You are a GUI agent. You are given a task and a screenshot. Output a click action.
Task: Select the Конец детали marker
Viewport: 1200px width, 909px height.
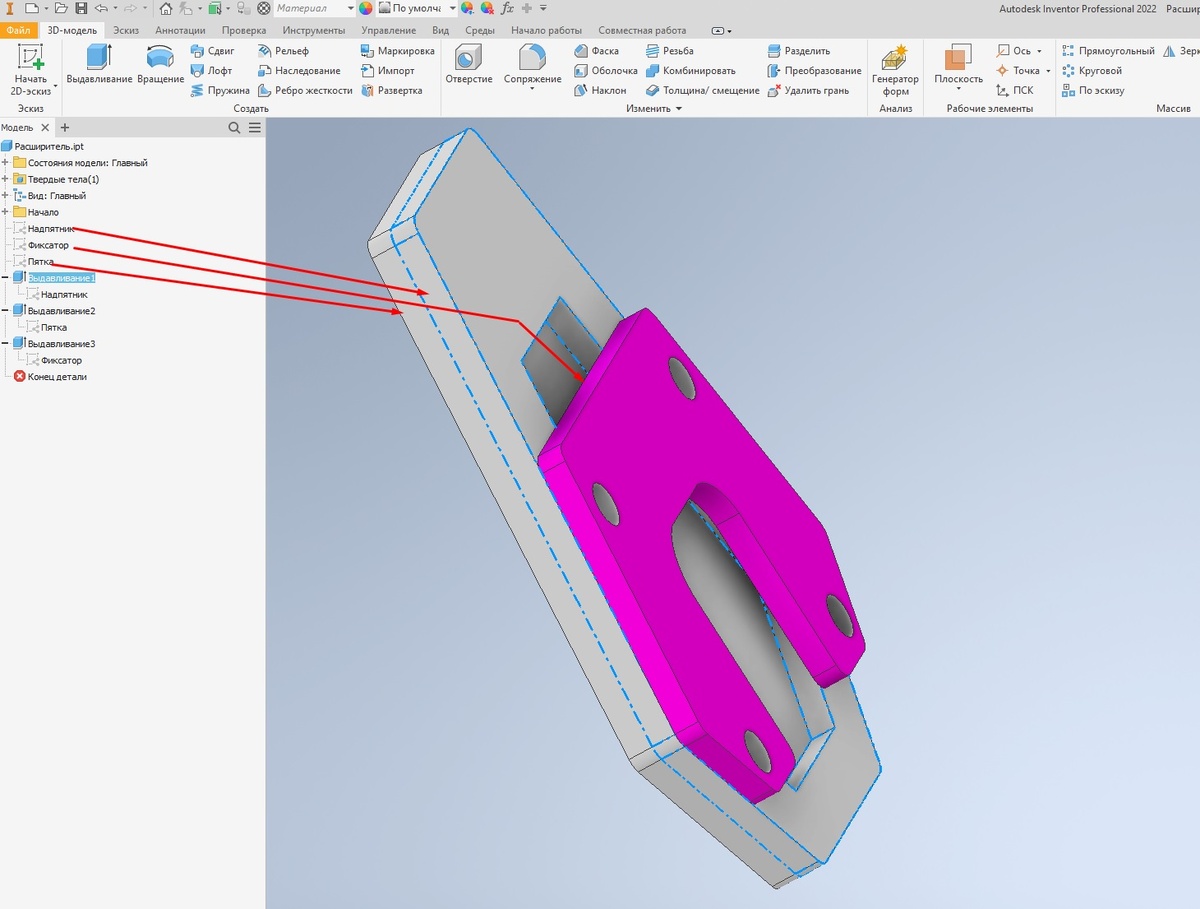point(50,377)
